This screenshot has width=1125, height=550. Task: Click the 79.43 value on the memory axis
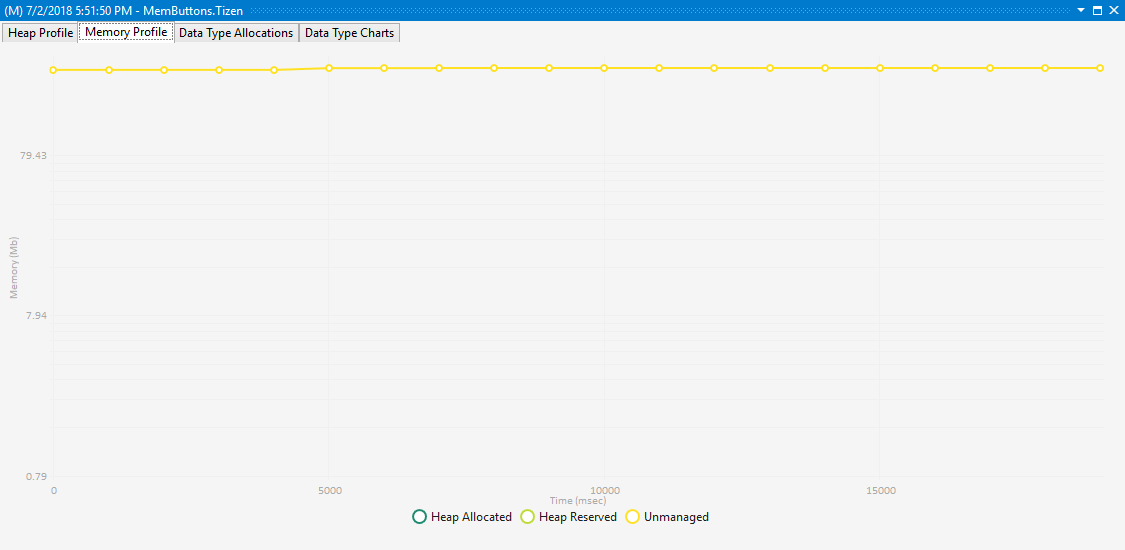point(33,156)
